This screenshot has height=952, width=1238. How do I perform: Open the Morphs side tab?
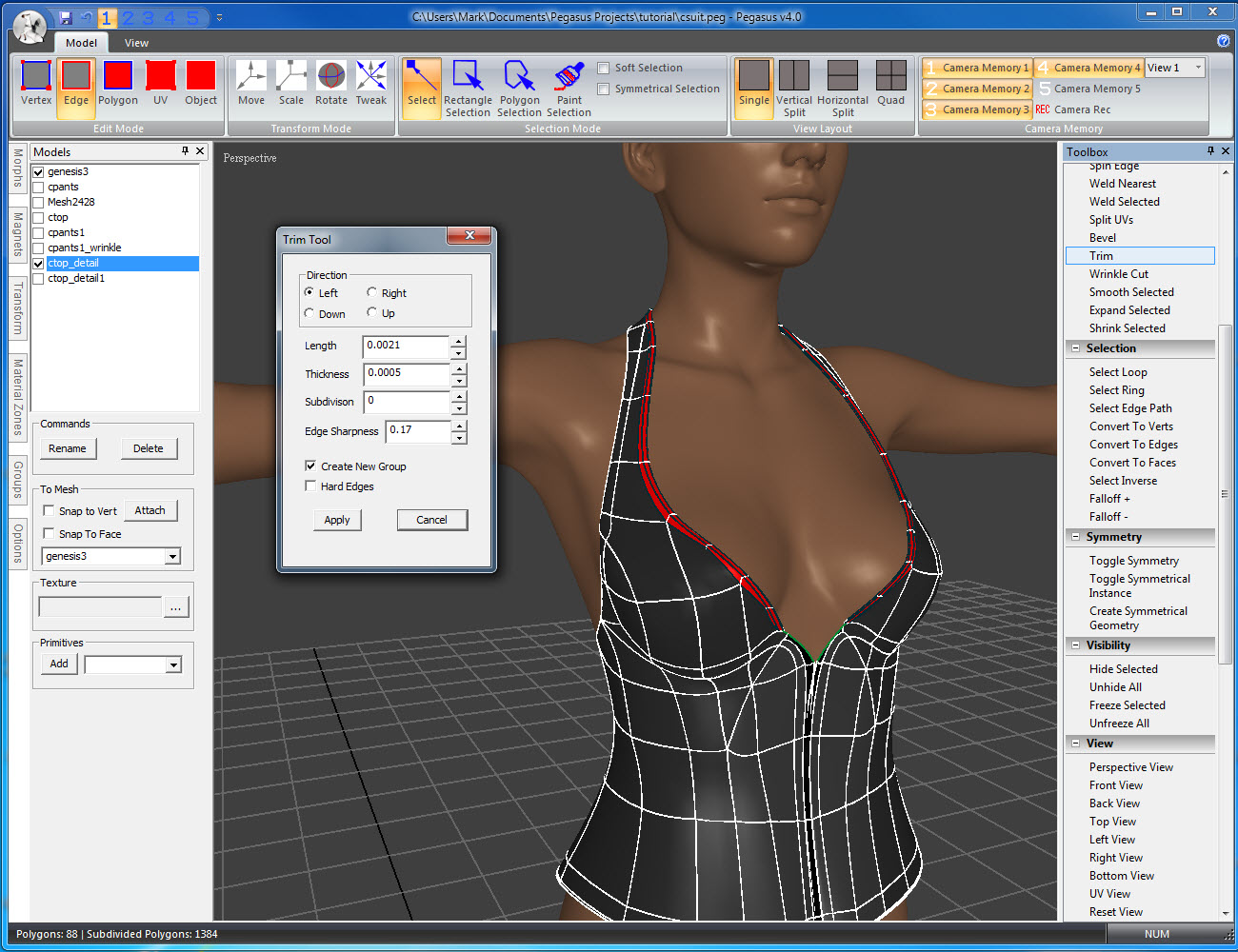click(x=18, y=169)
